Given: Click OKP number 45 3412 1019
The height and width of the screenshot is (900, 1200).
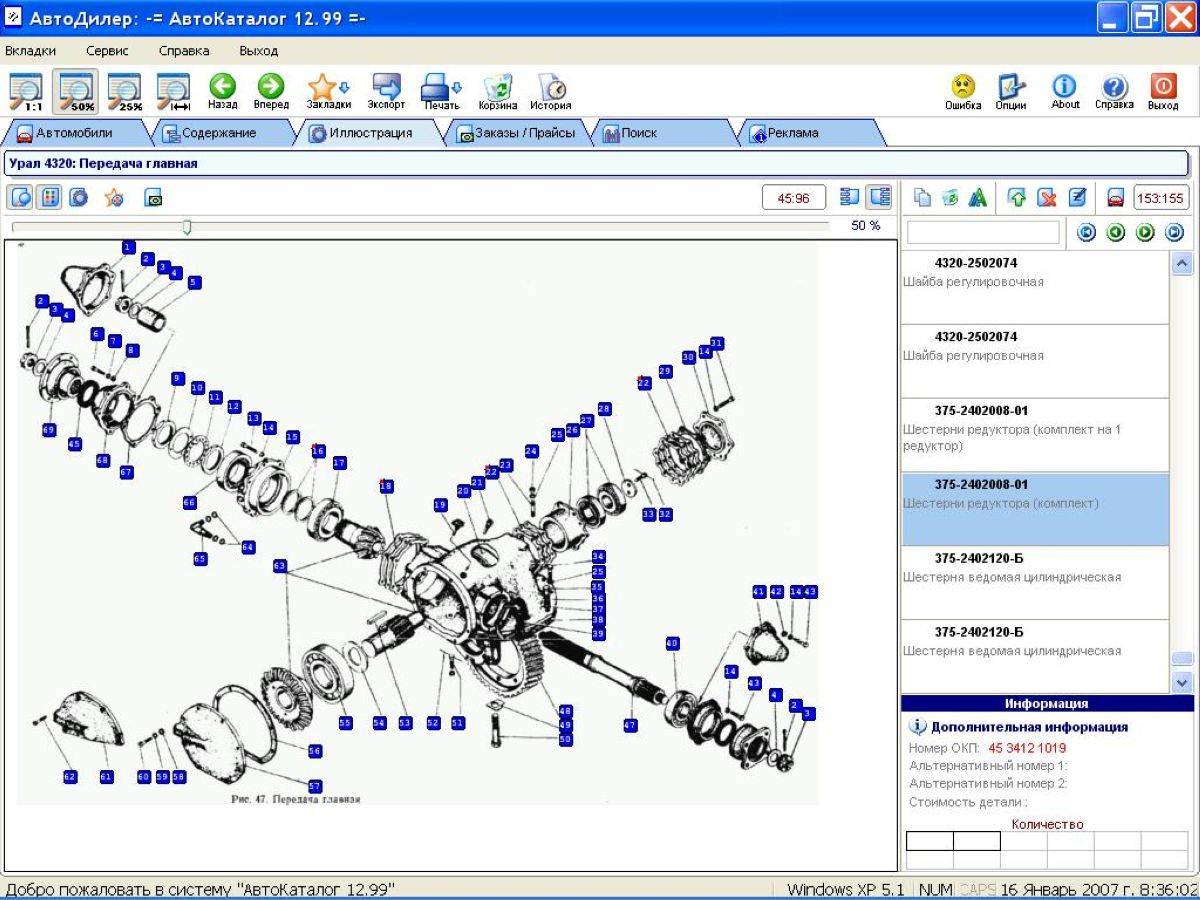Looking at the screenshot, I should pos(1027,748).
